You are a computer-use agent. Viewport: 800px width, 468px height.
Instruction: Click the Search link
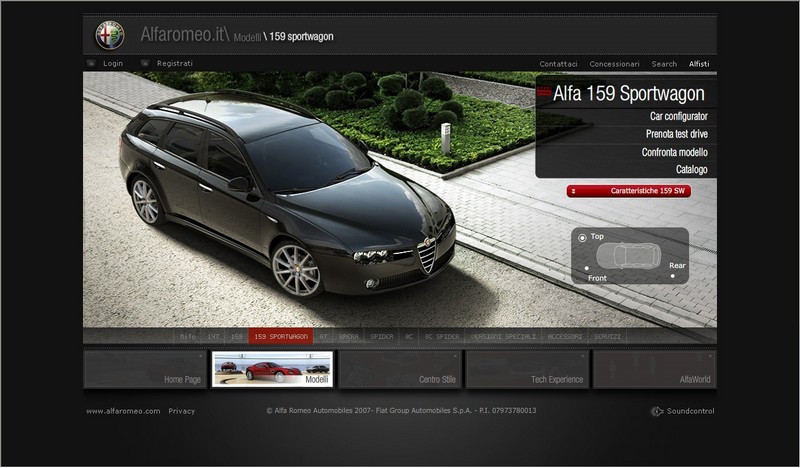664,64
